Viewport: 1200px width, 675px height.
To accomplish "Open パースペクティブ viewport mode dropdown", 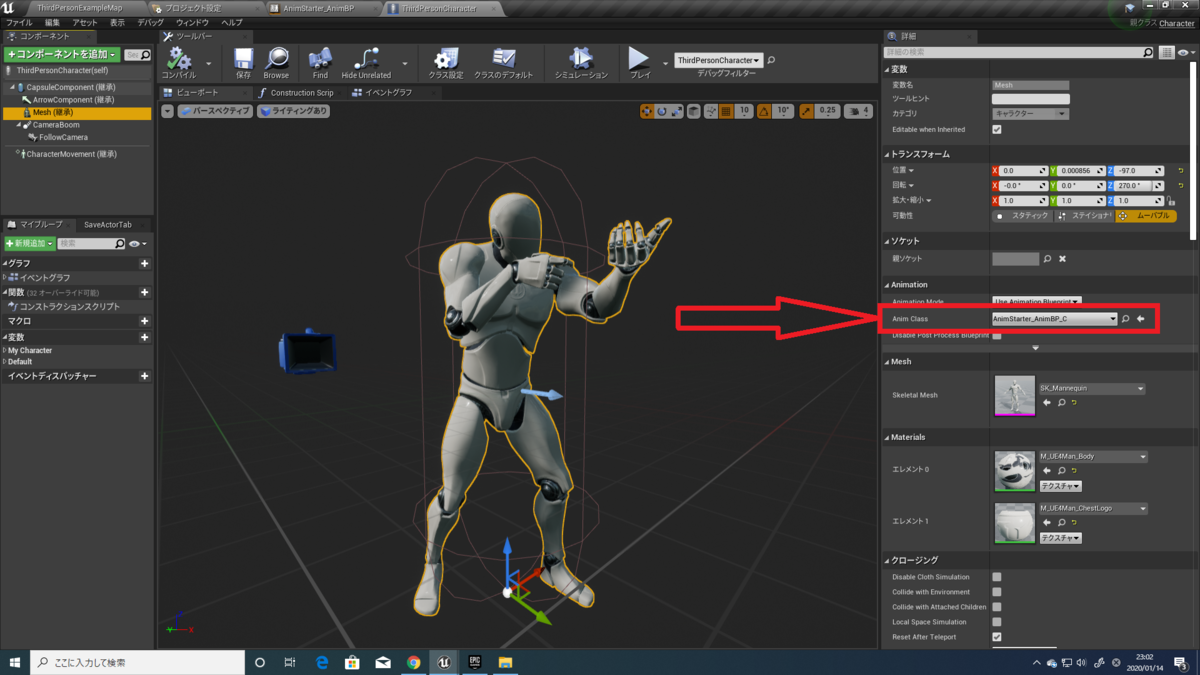I will coord(215,111).
